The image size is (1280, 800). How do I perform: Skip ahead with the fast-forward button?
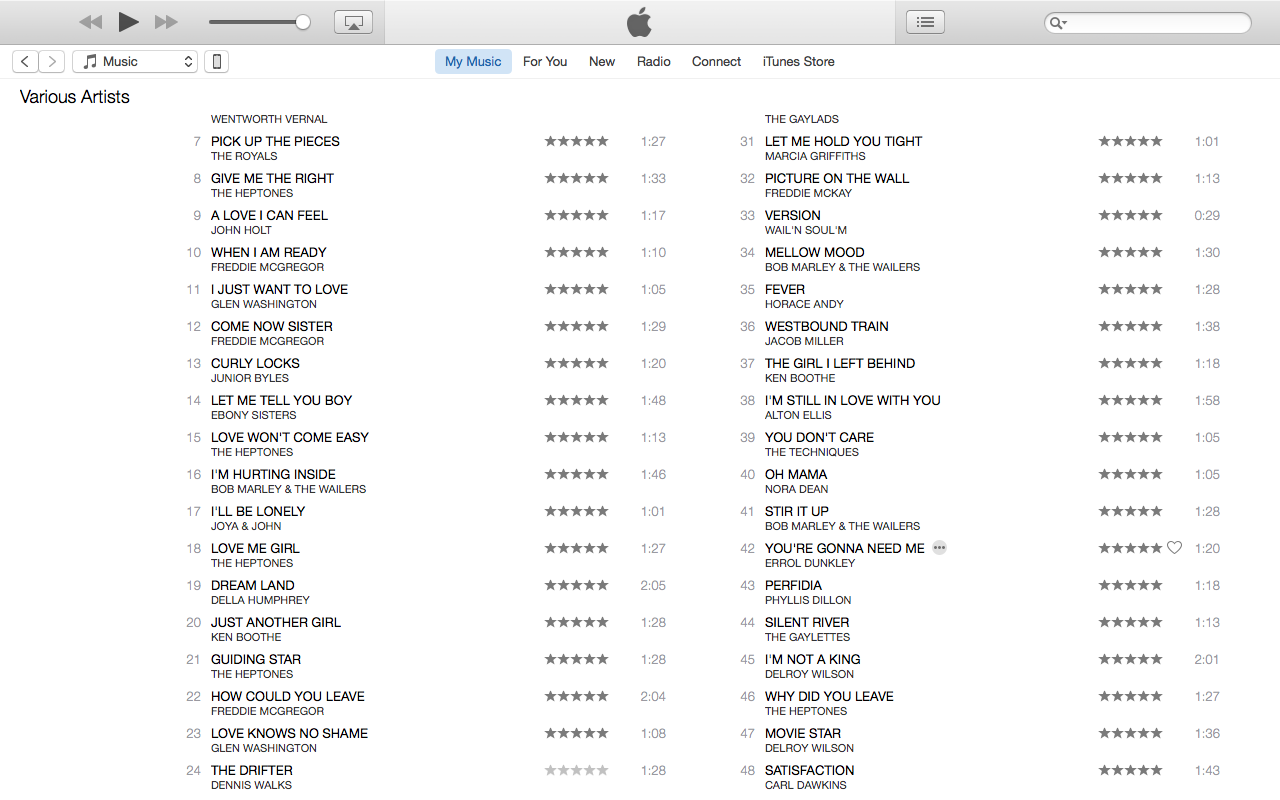coord(166,22)
